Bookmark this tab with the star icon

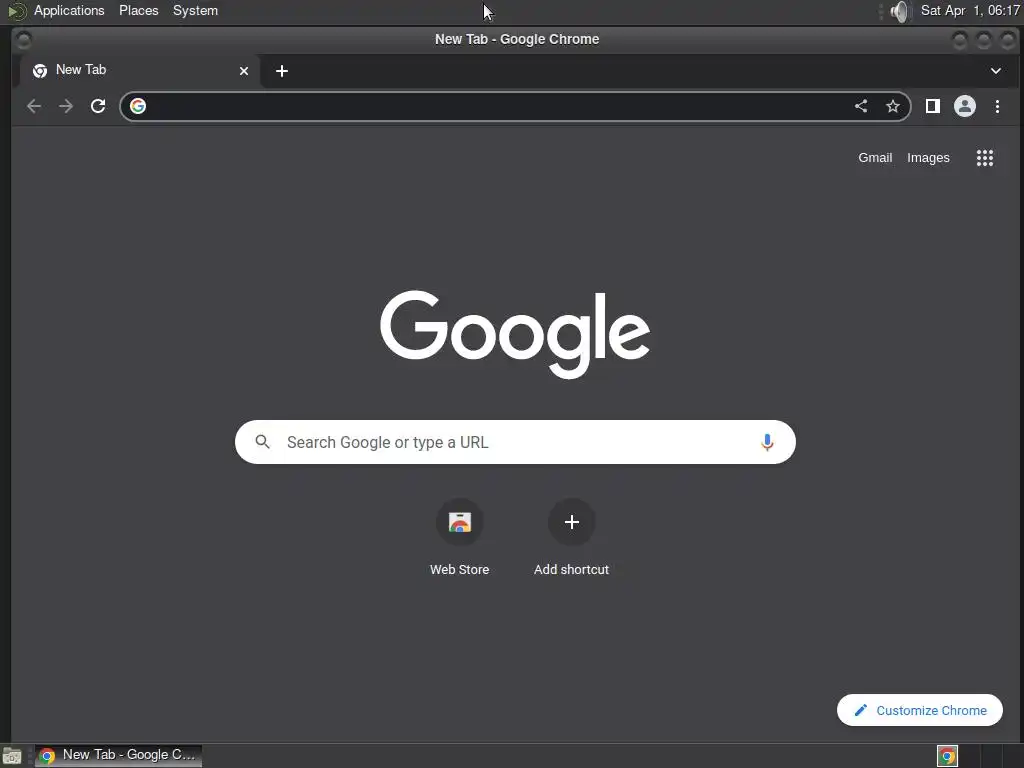click(x=893, y=106)
